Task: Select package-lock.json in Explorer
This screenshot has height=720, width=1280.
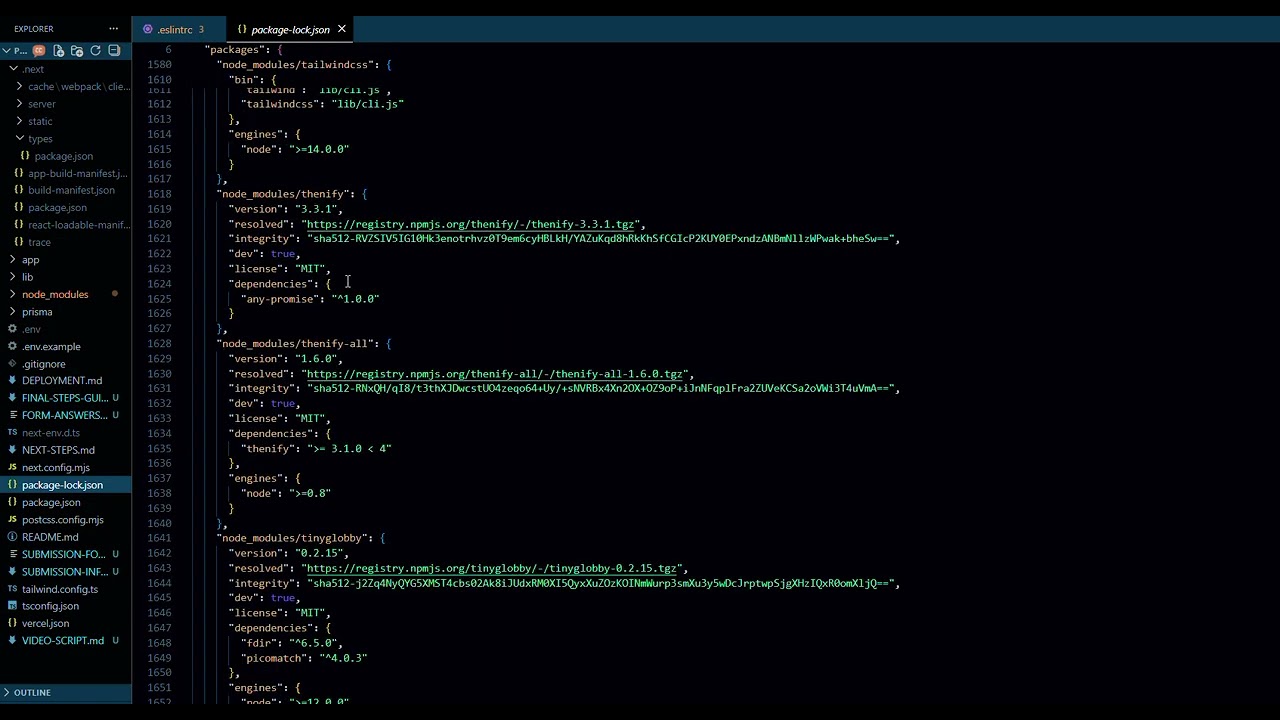Action: tap(62, 485)
